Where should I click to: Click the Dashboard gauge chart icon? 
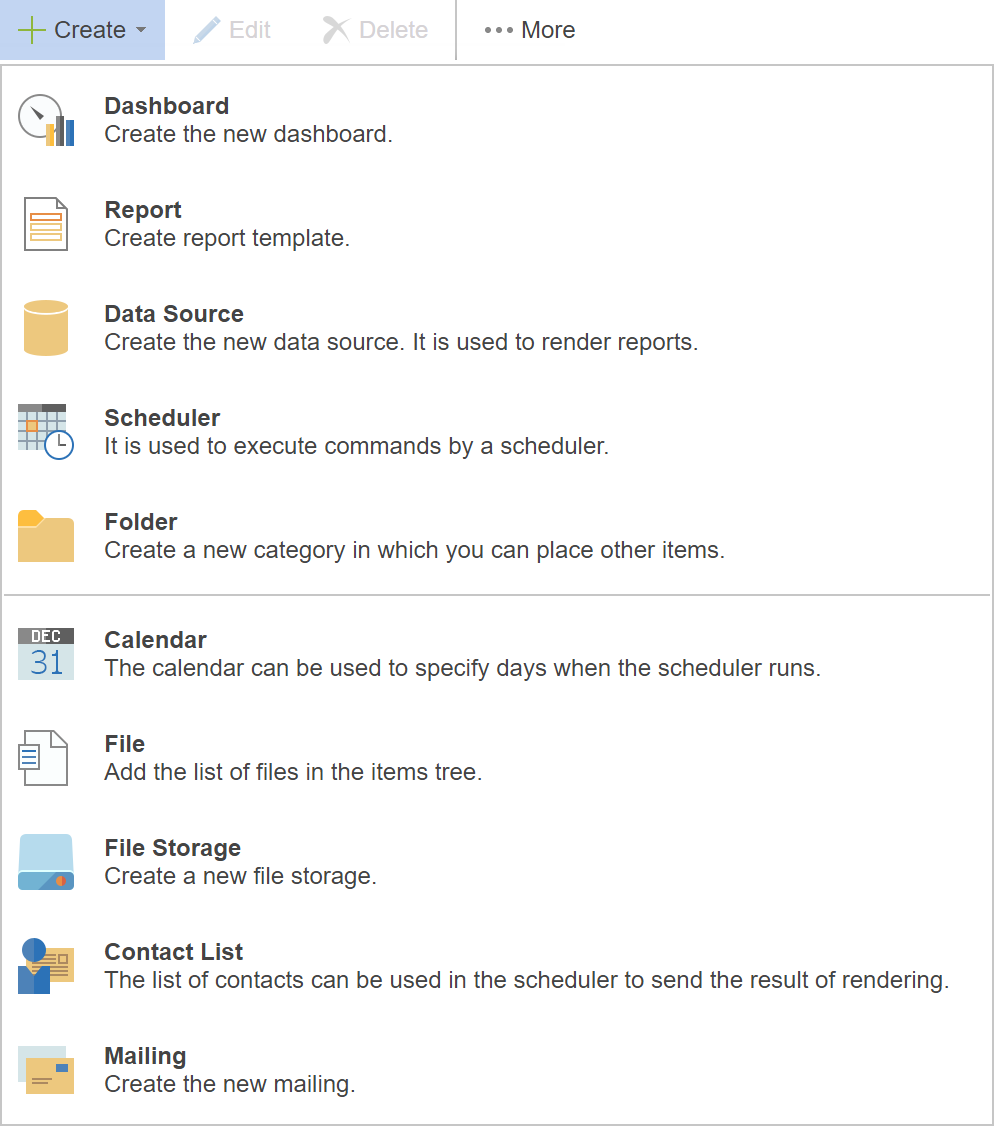coord(46,121)
